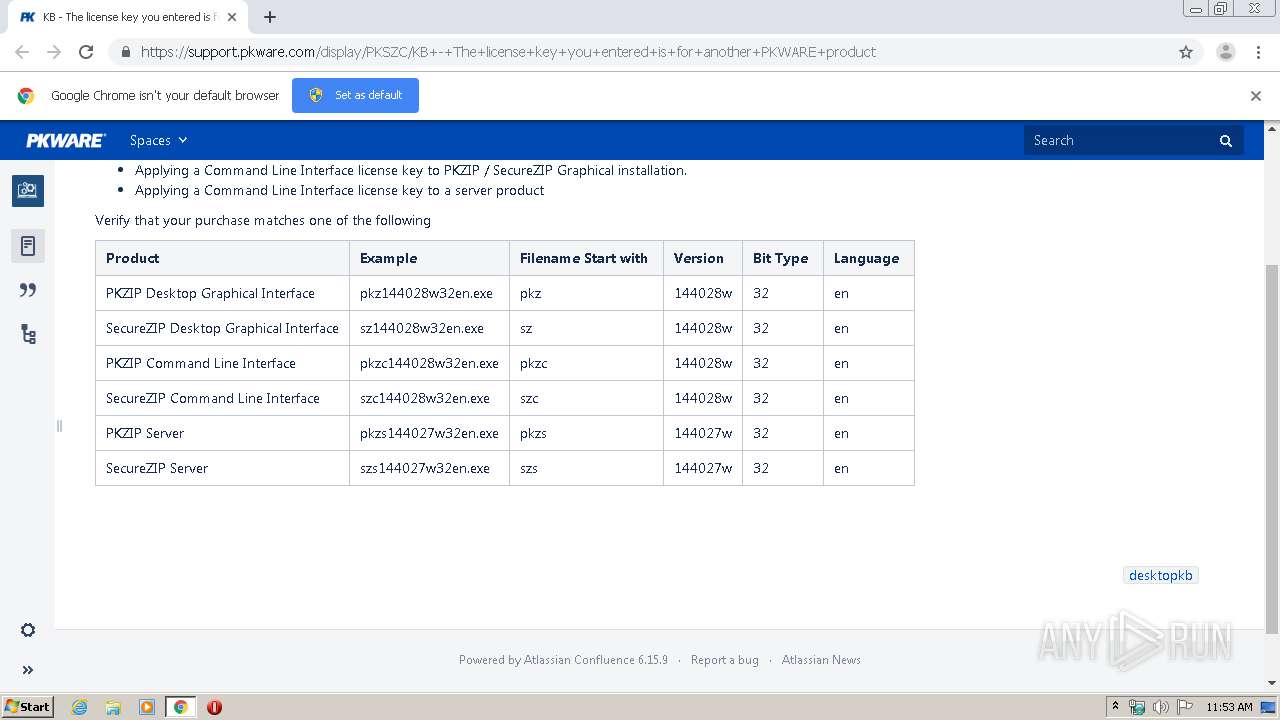The image size is (1280, 720).
Task: Open the Atlassian Confluence link in footer
Action: (595, 660)
